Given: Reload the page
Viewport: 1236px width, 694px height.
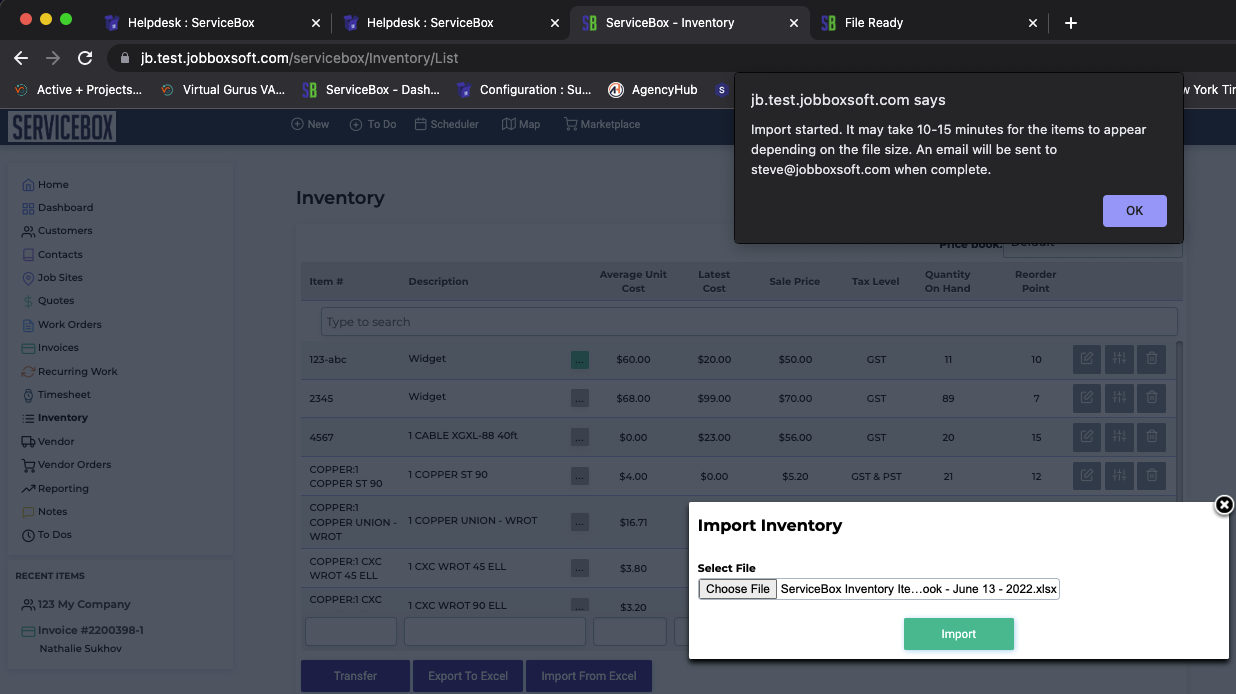Looking at the screenshot, I should click(x=85, y=58).
